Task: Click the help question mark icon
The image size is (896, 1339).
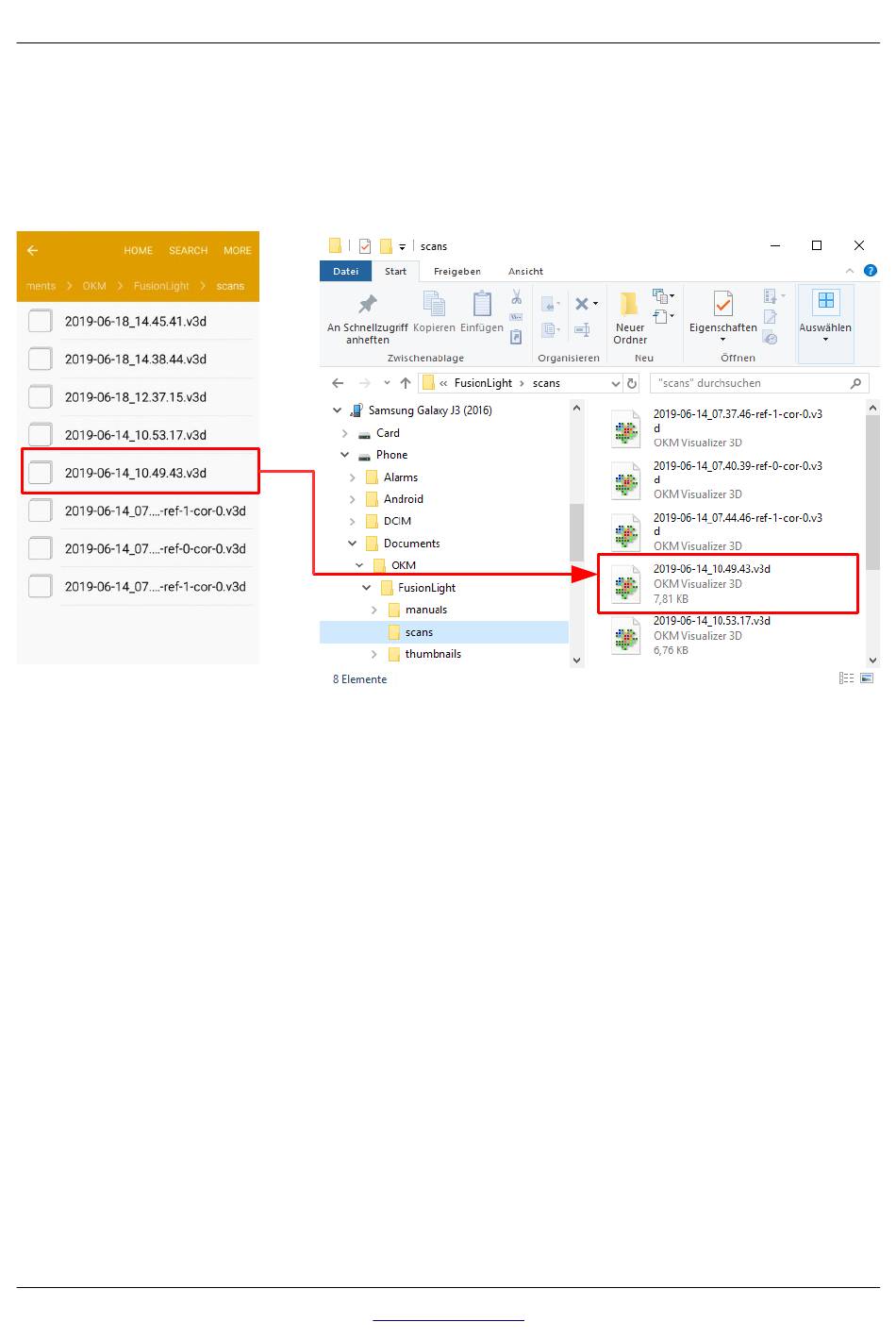Action: (870, 271)
